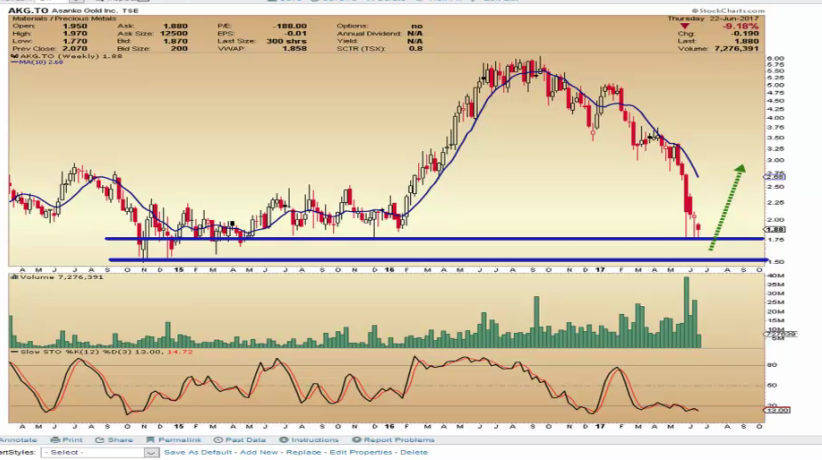Click the AKG.TO (Weekly) 1.88 chart legend

point(67,56)
